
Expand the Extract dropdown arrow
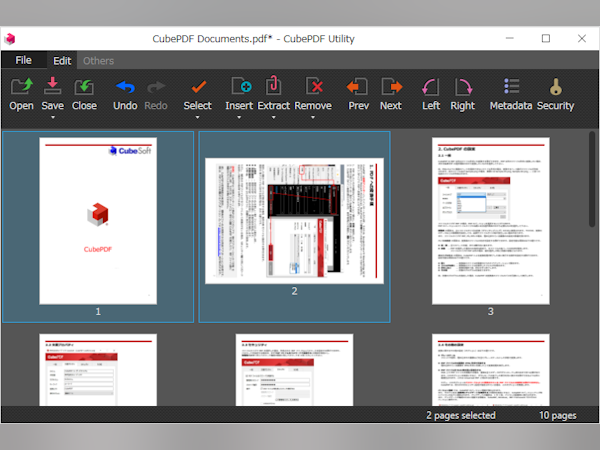point(274,117)
